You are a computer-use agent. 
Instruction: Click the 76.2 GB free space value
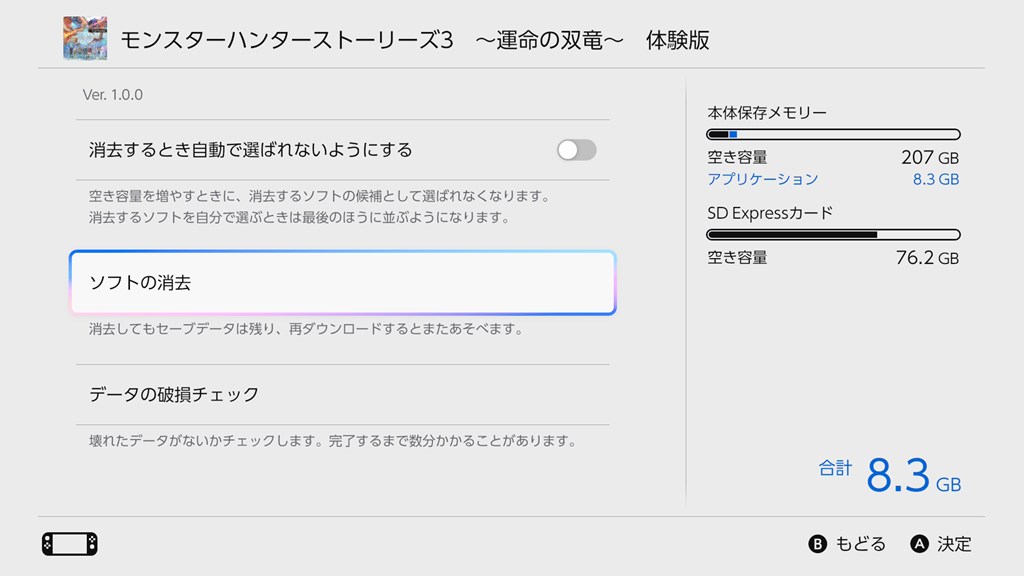click(926, 258)
